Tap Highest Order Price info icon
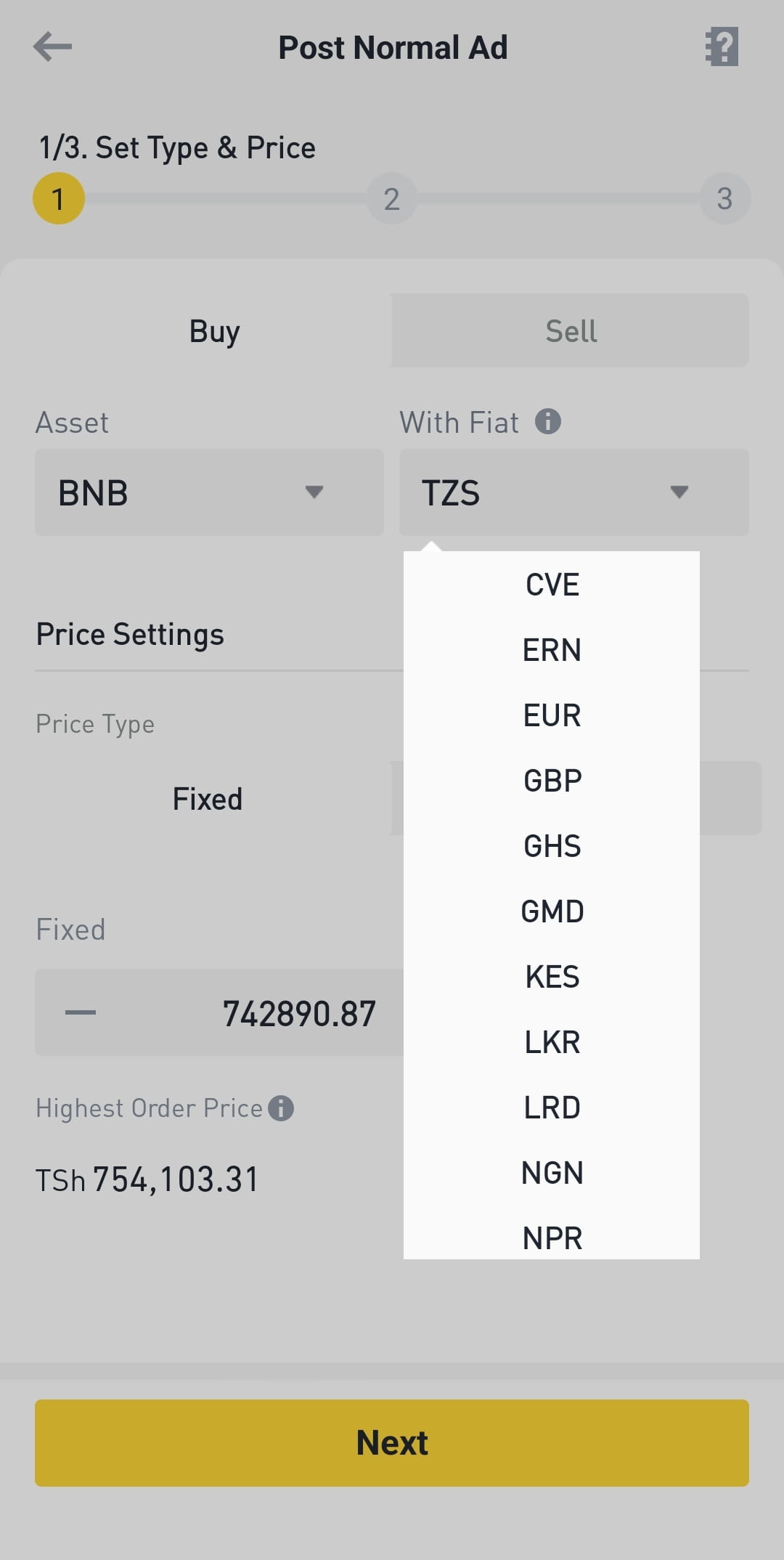Image resolution: width=784 pixels, height=1560 pixels. coord(281,1108)
